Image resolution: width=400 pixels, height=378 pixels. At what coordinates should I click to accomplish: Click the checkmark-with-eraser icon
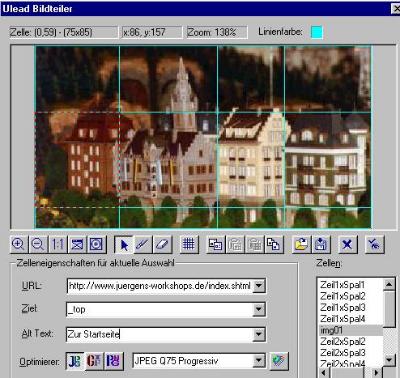374,245
